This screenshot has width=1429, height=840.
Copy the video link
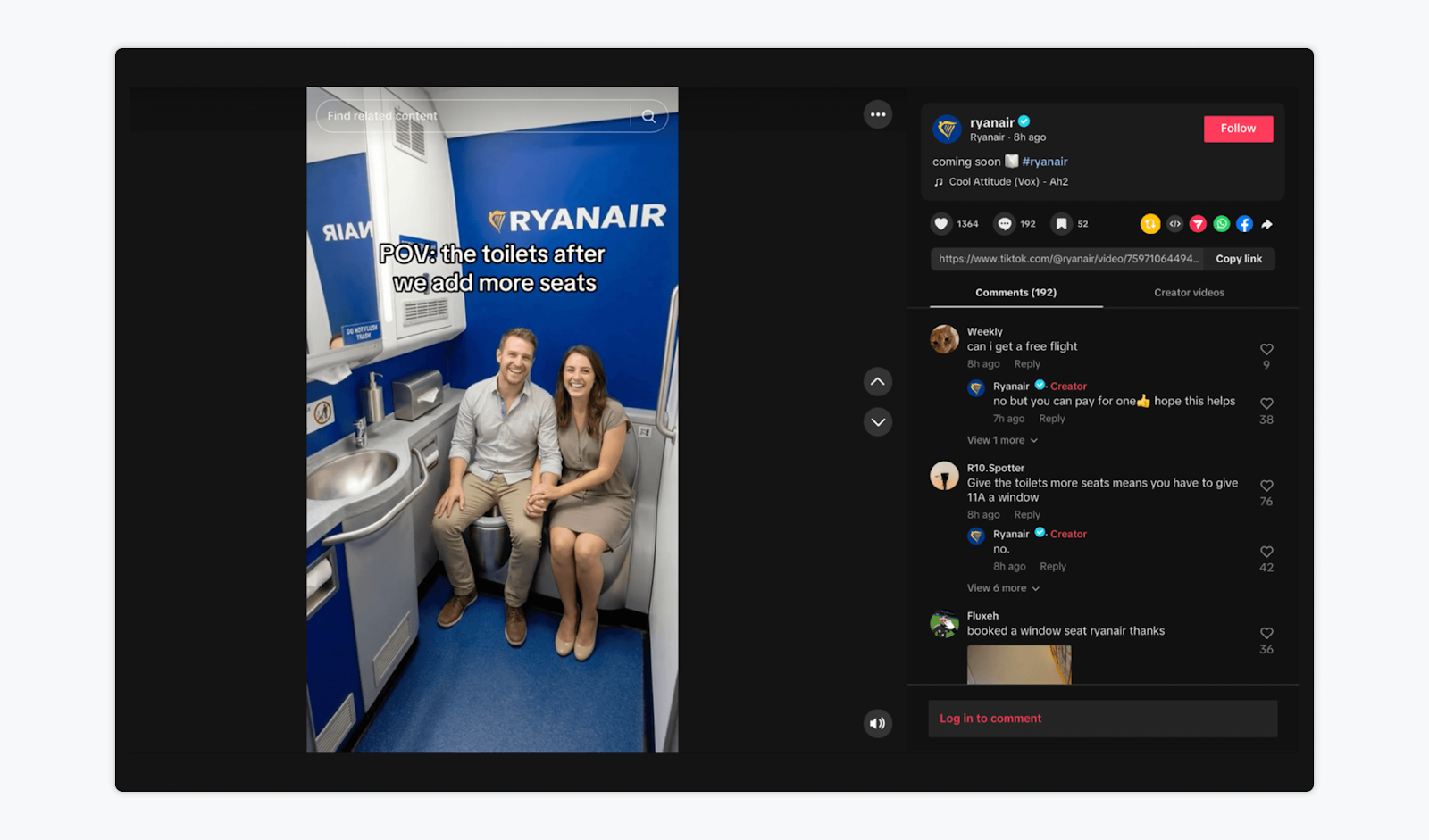click(x=1238, y=259)
